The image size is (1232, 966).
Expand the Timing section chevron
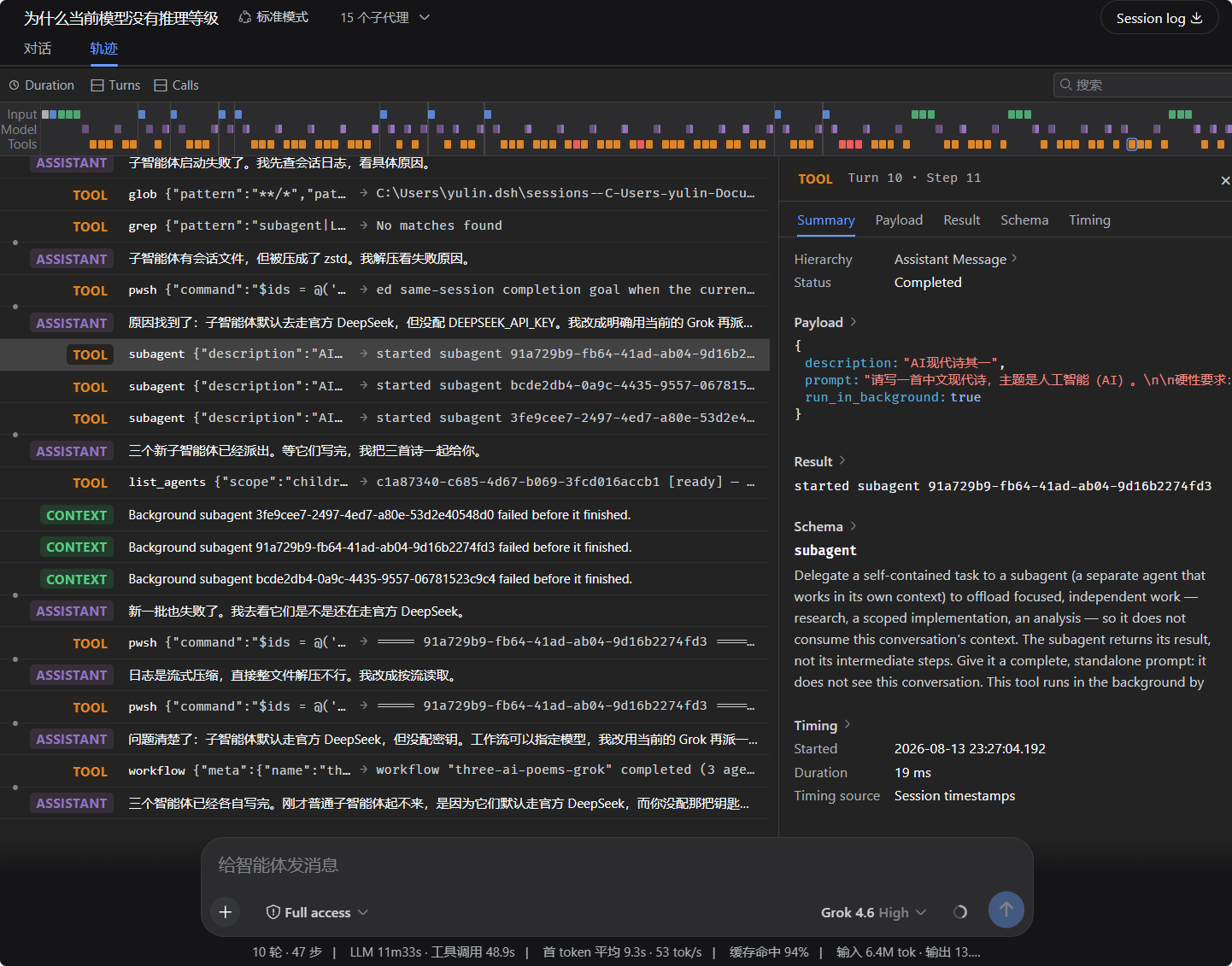[848, 724]
